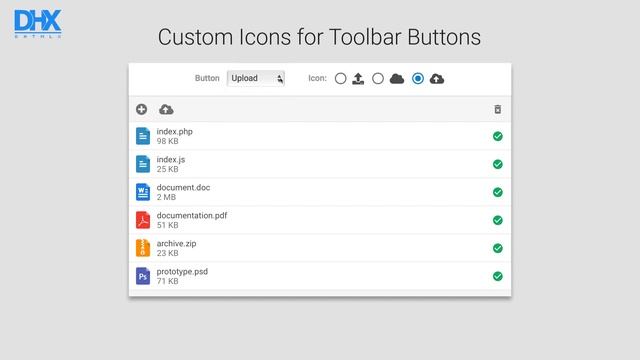
Task: Click the 23 KB size text
Action: [x=167, y=253]
